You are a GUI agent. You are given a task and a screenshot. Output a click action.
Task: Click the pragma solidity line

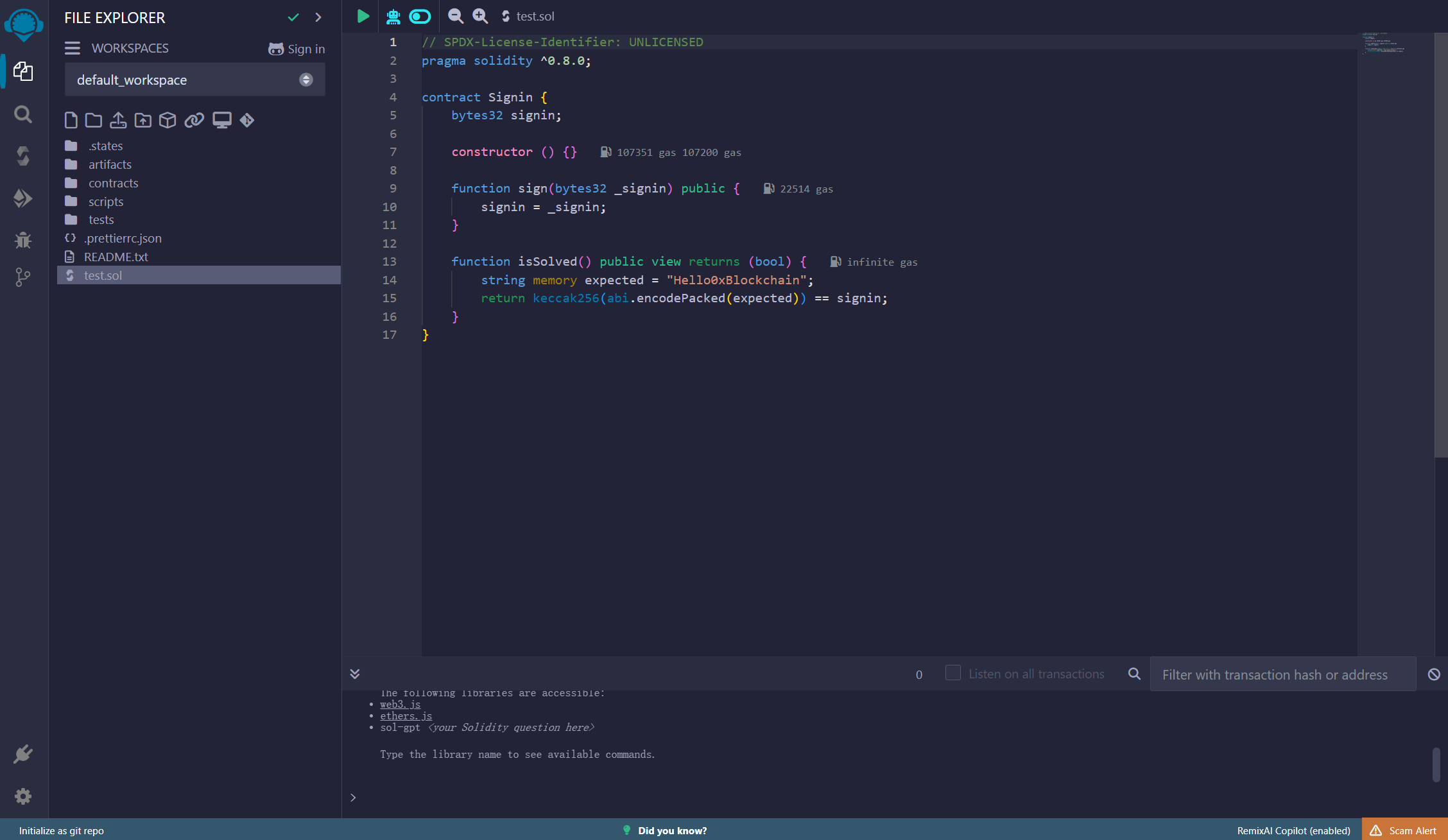[506, 61]
